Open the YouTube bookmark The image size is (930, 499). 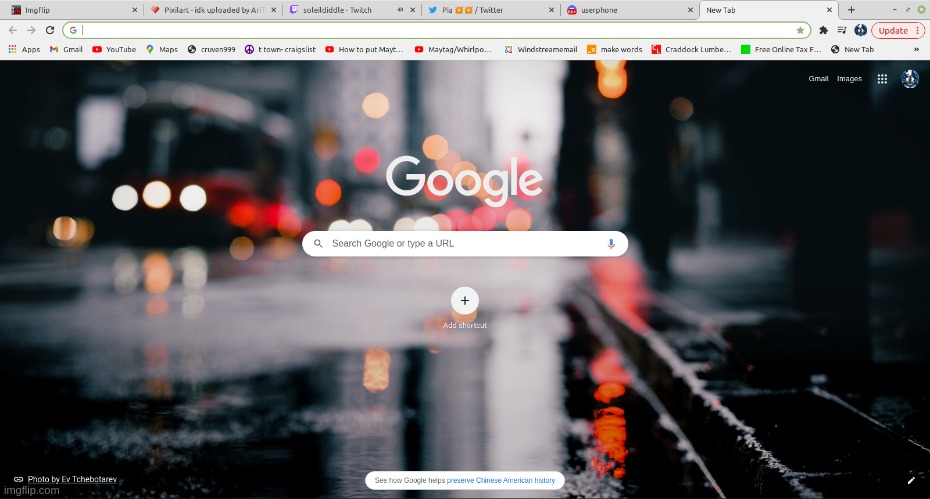(114, 49)
